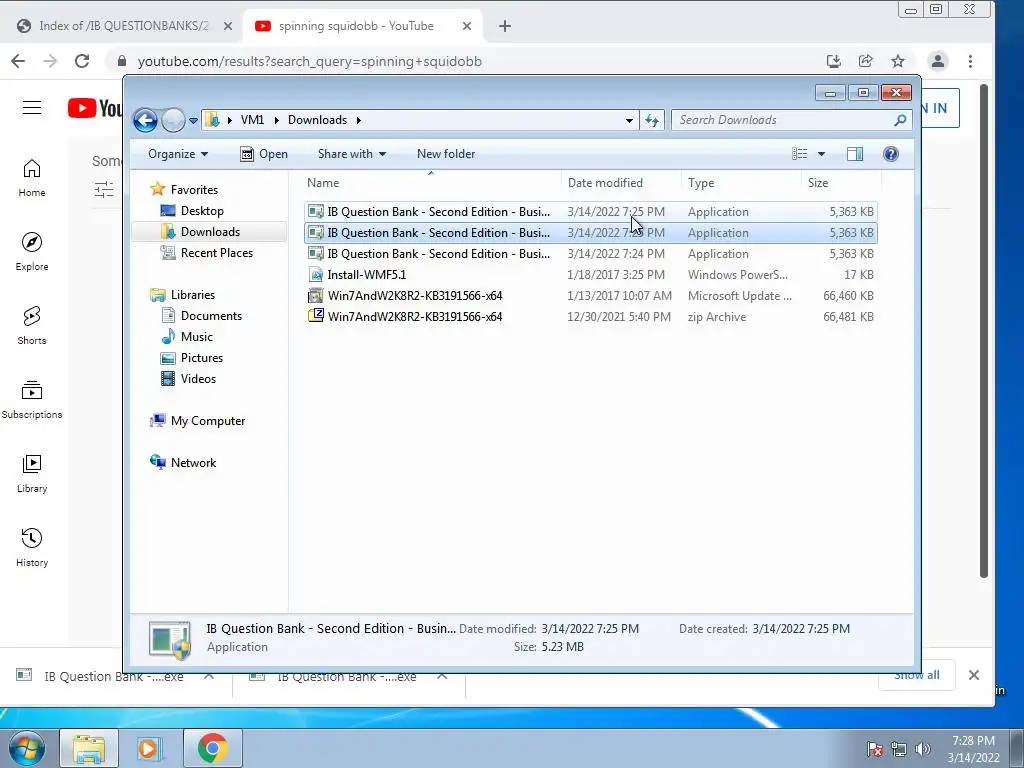The height and width of the screenshot is (768, 1024).
Task: Open YouTube Shorts in sidebar
Action: [32, 326]
